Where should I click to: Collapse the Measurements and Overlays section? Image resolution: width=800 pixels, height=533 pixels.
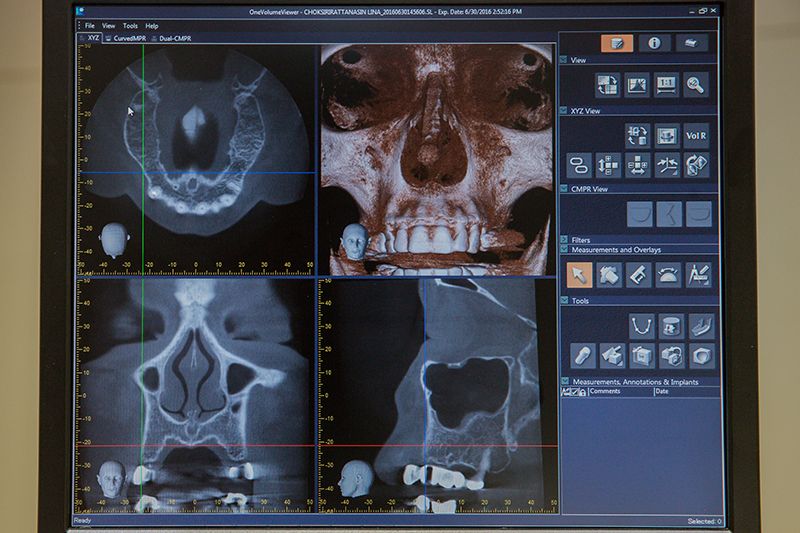coord(564,249)
